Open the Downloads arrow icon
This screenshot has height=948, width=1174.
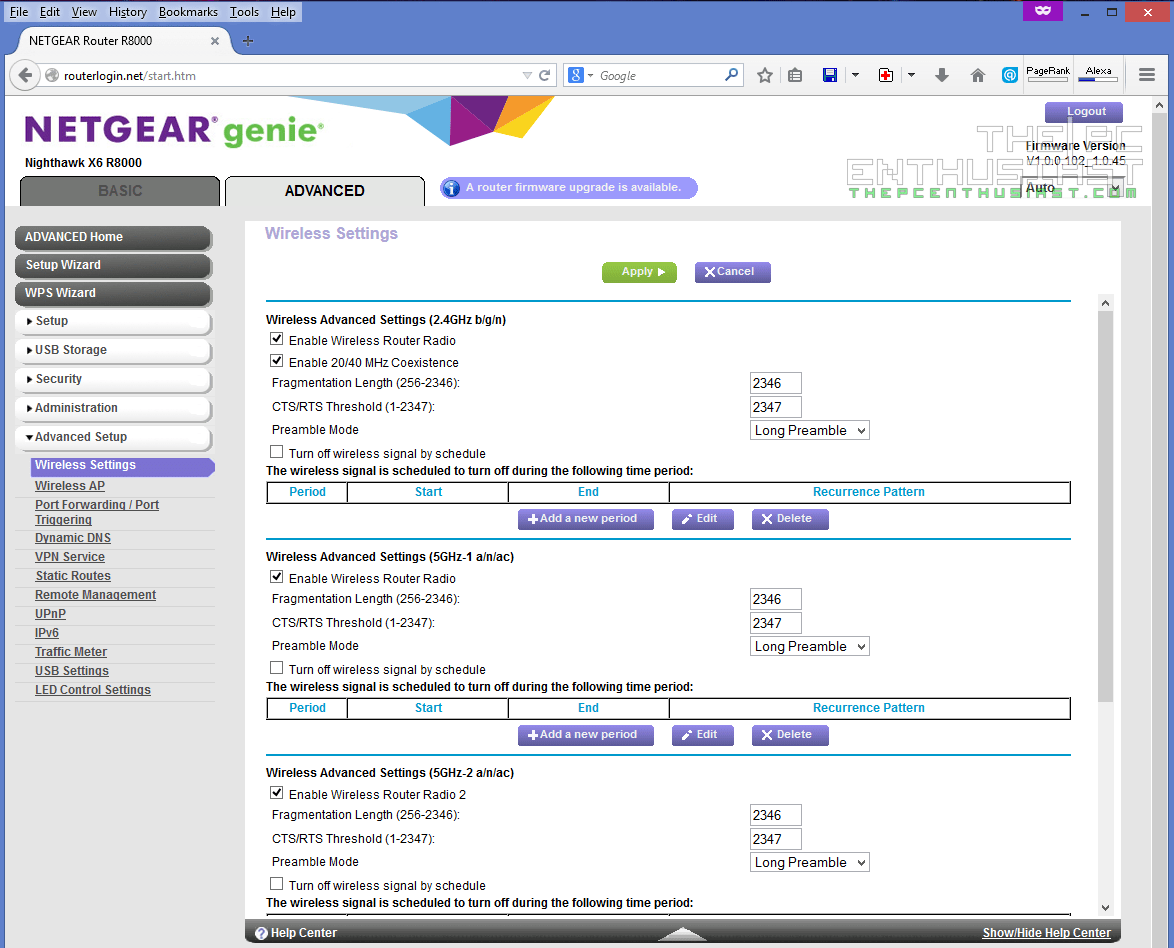(x=941, y=75)
